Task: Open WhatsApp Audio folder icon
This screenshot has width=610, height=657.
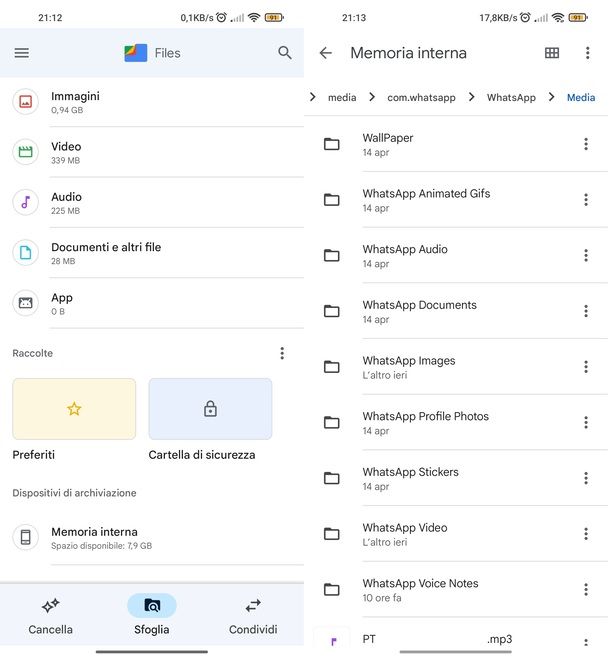Action: coord(332,256)
